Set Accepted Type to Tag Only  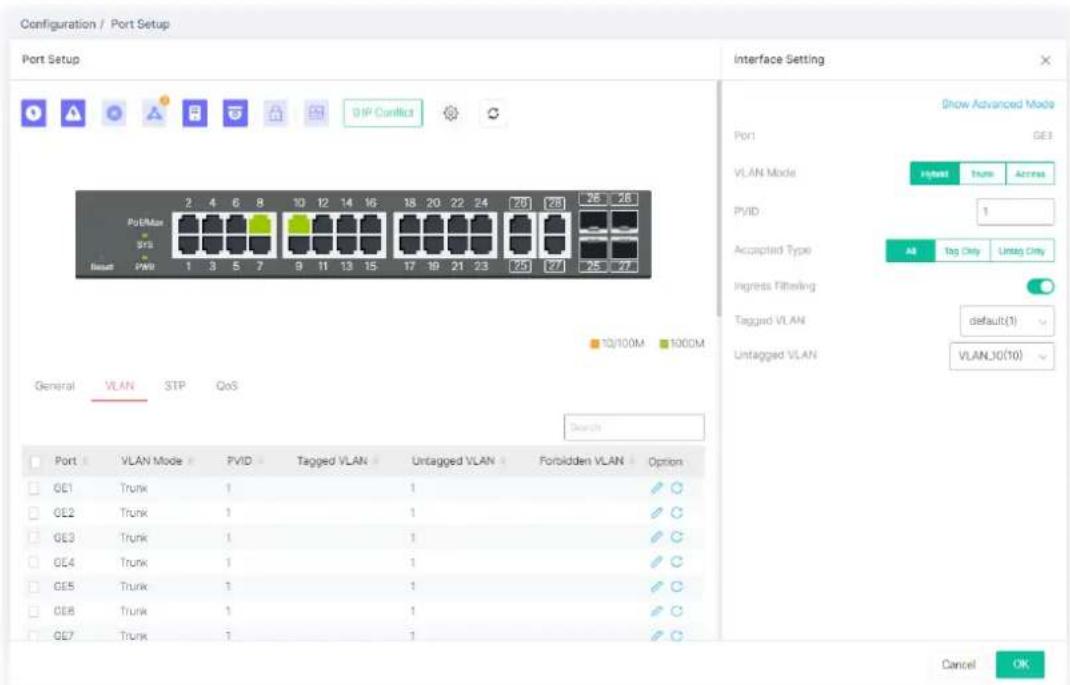962,251
